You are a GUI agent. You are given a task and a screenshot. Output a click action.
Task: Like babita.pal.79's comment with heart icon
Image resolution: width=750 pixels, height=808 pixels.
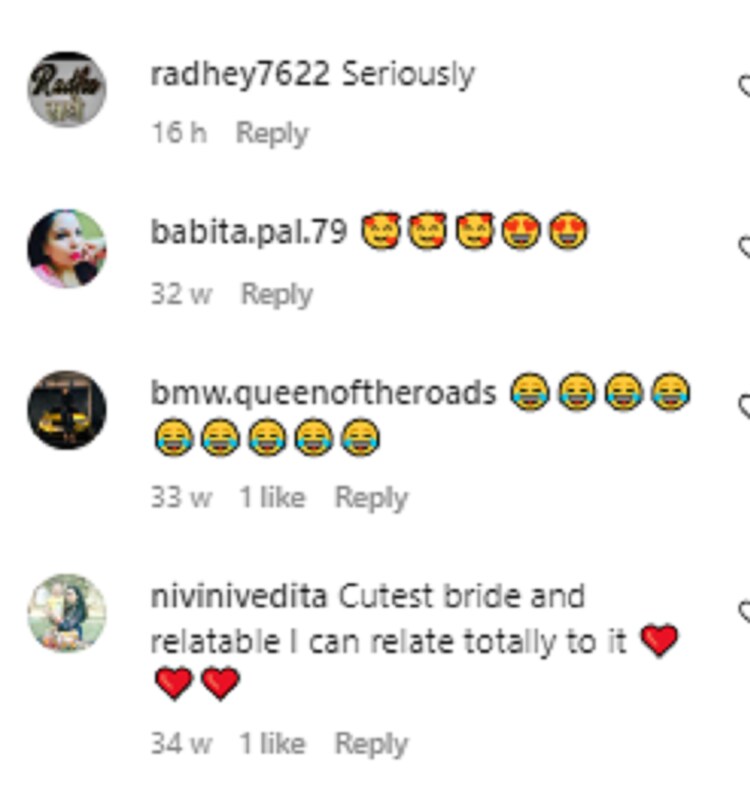[x=745, y=246]
